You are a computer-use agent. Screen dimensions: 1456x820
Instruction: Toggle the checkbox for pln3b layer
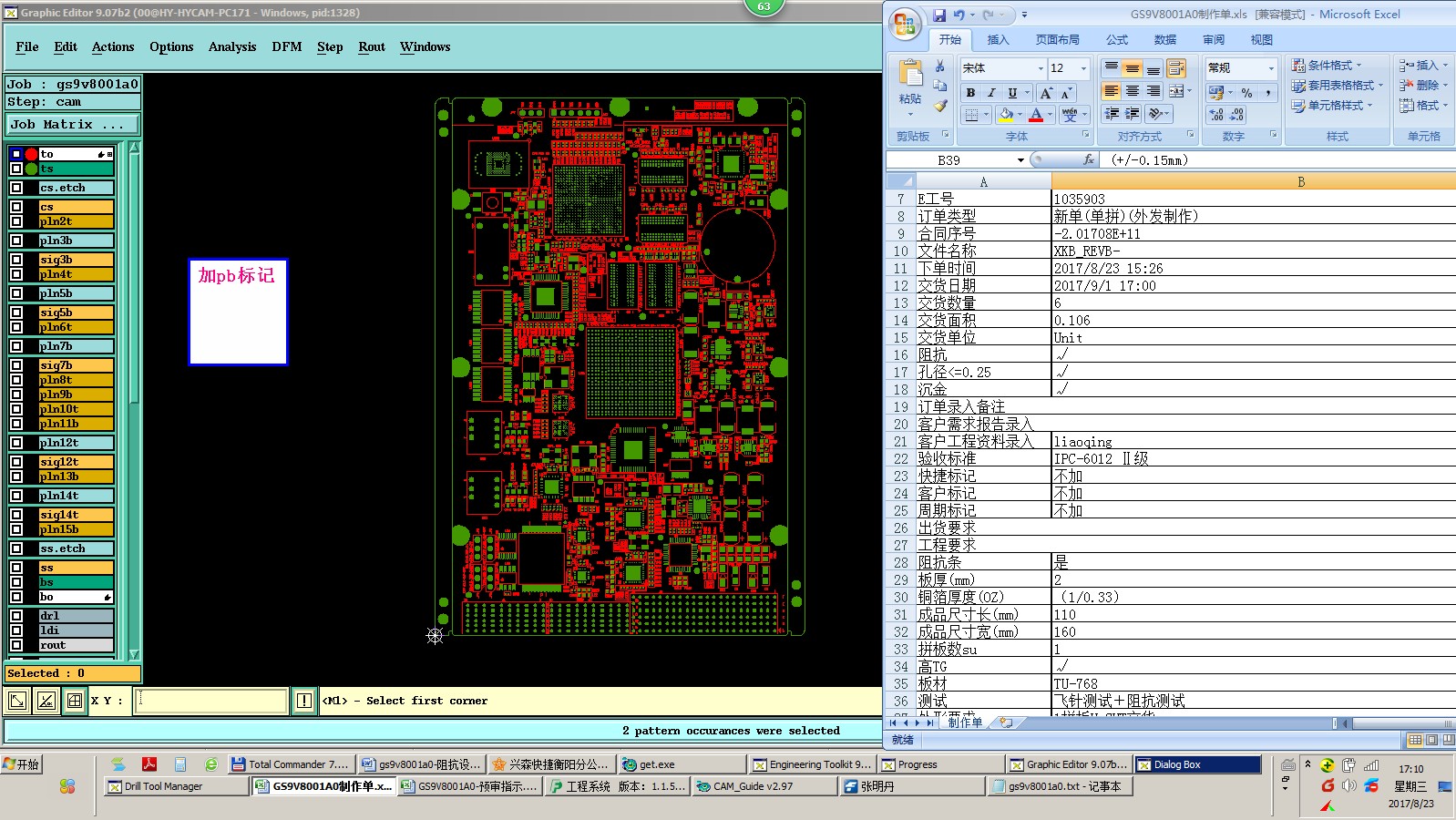[x=16, y=241]
